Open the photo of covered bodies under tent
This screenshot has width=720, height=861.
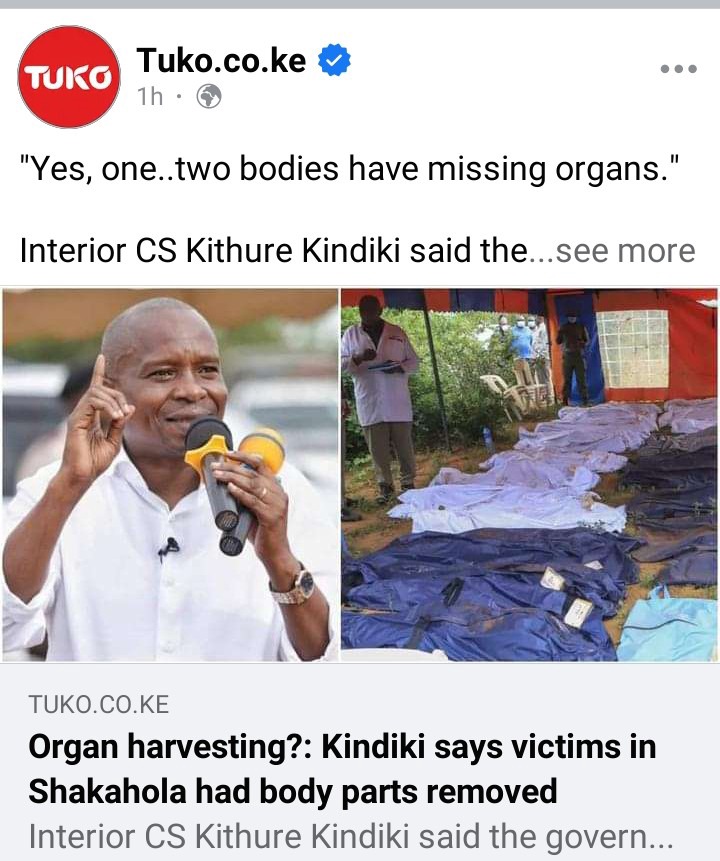coord(529,475)
